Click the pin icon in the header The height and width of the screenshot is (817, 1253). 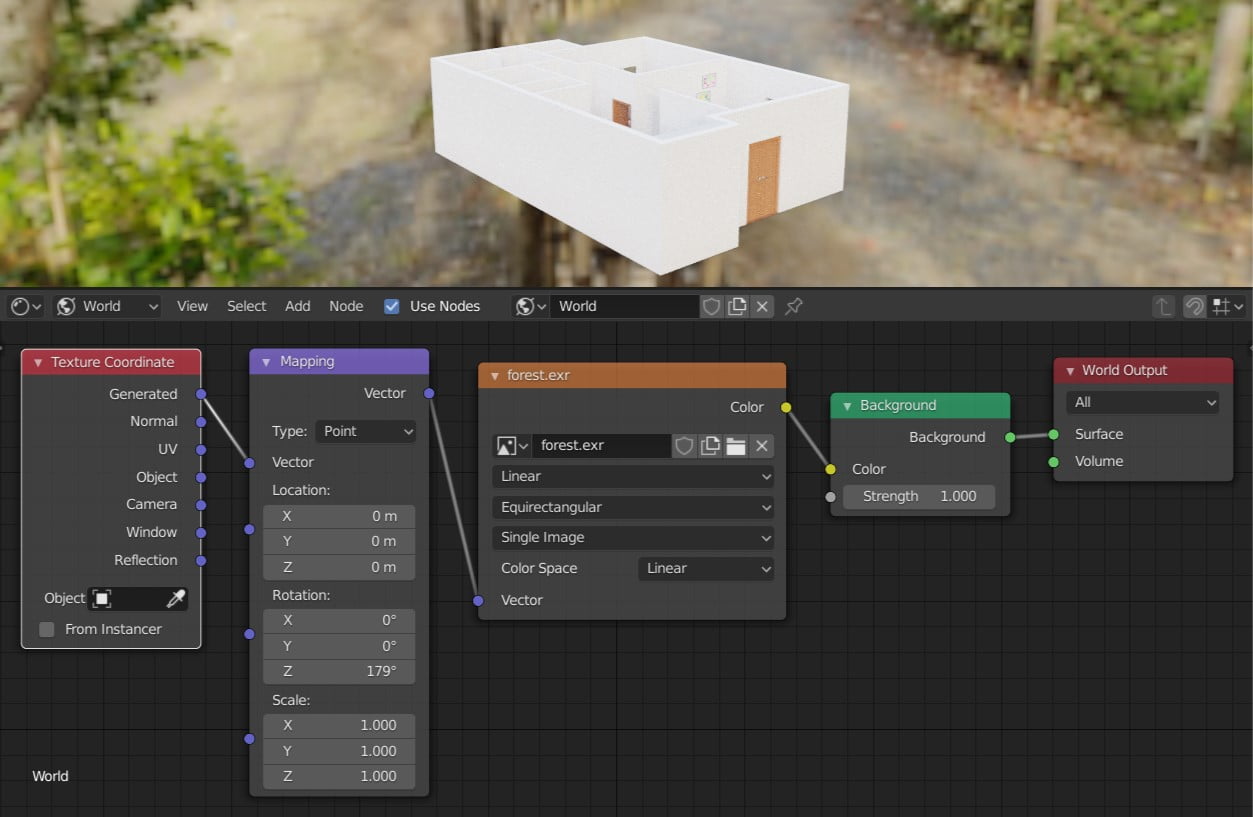793,306
